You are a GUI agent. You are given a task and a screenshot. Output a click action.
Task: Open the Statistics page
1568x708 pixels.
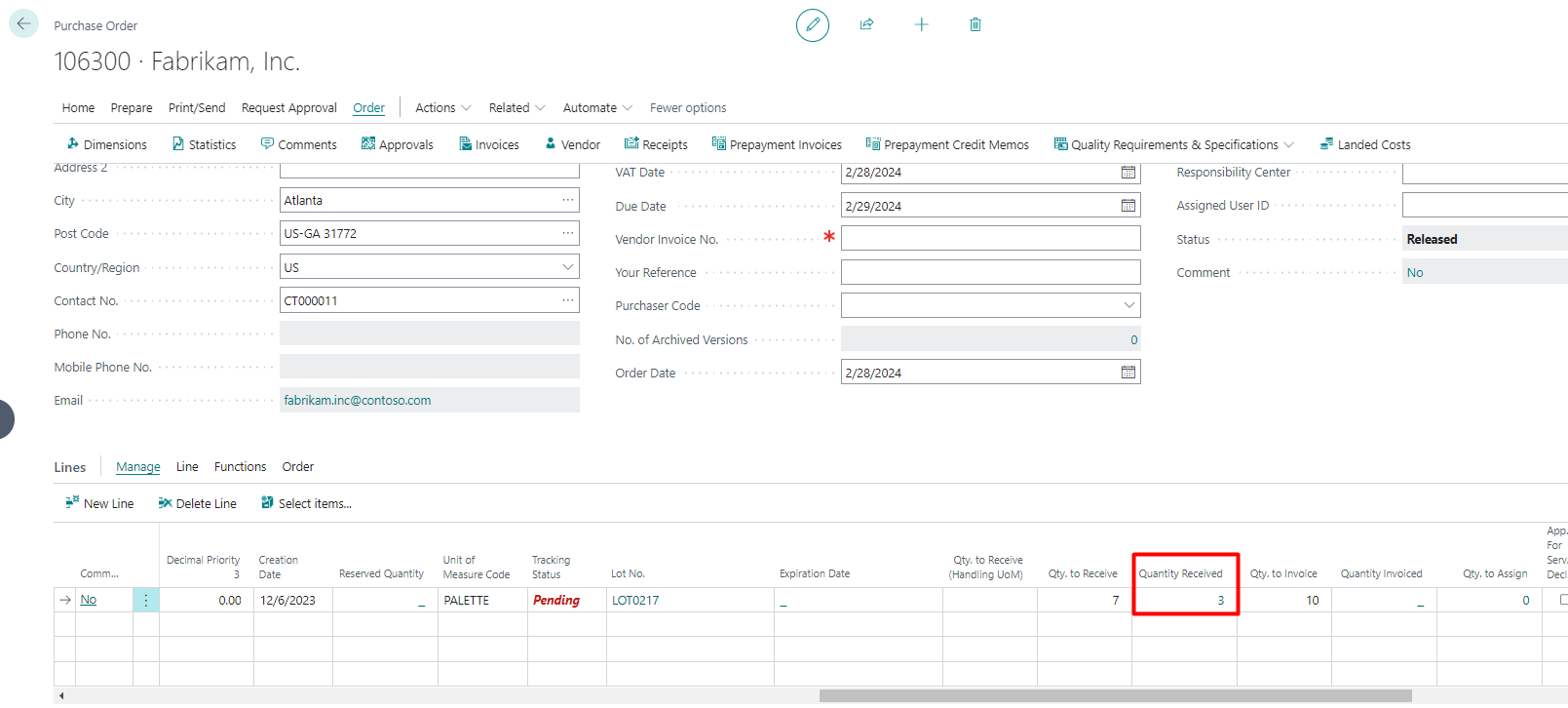[204, 144]
